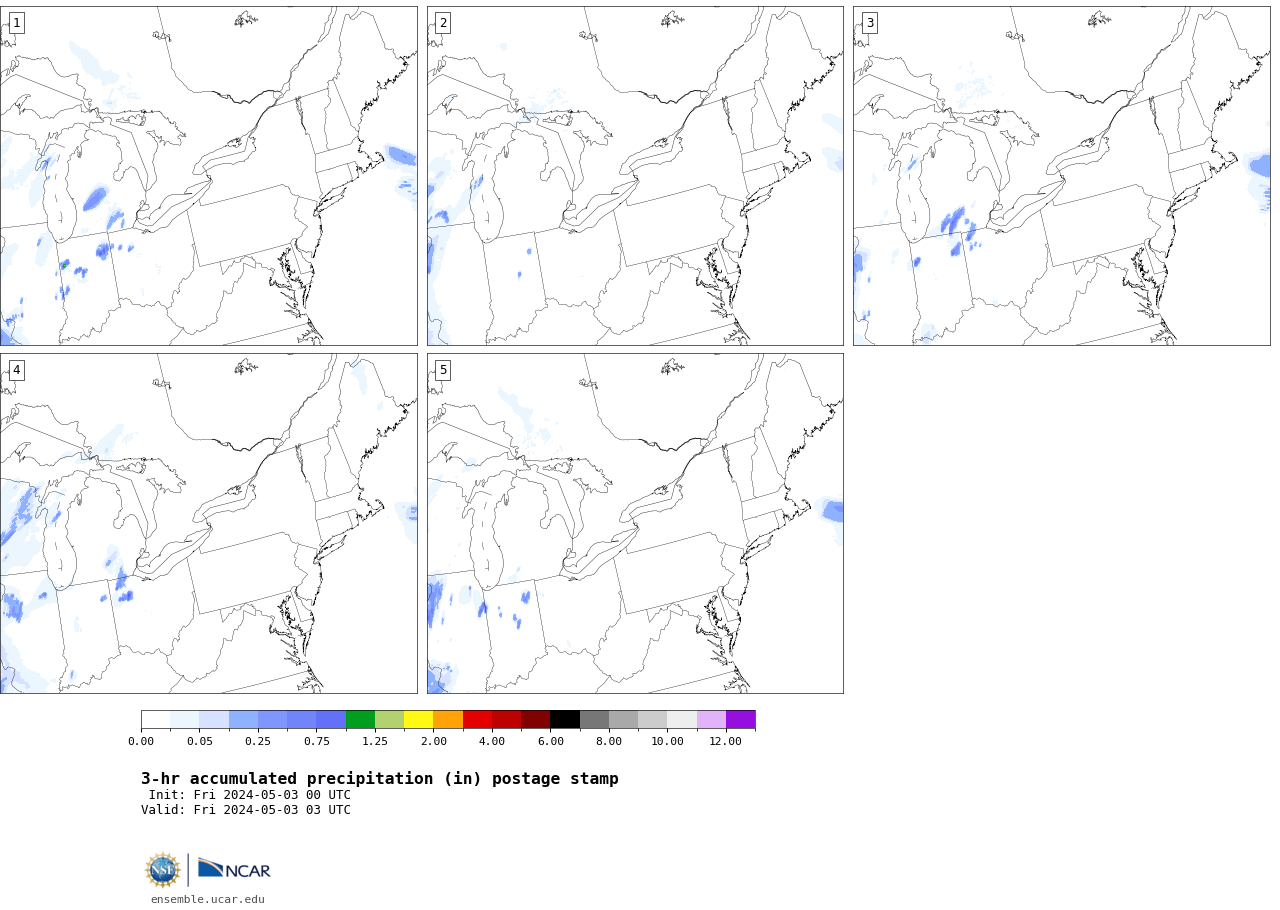Click the 3-hr accumulated precipitation title
The image size is (1280, 910).
coord(380,778)
